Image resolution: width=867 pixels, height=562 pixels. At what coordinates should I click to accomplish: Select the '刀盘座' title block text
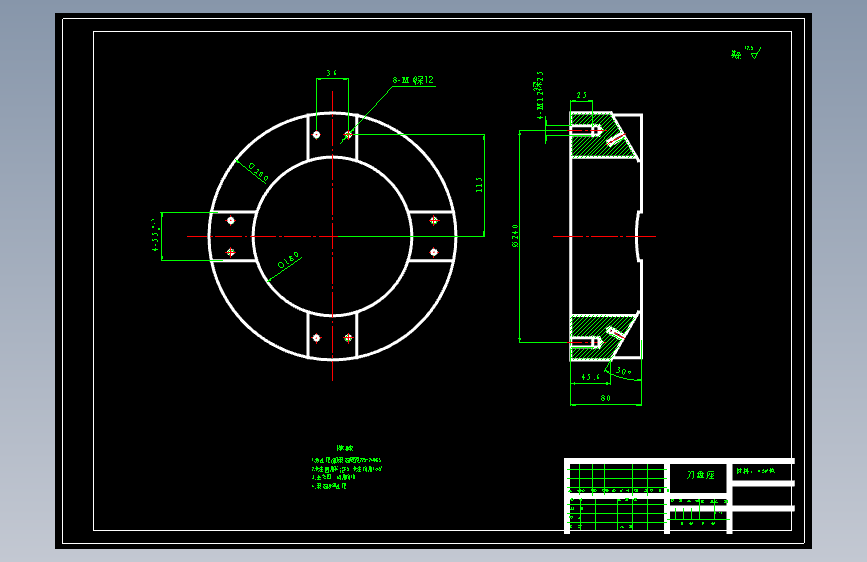(x=701, y=475)
